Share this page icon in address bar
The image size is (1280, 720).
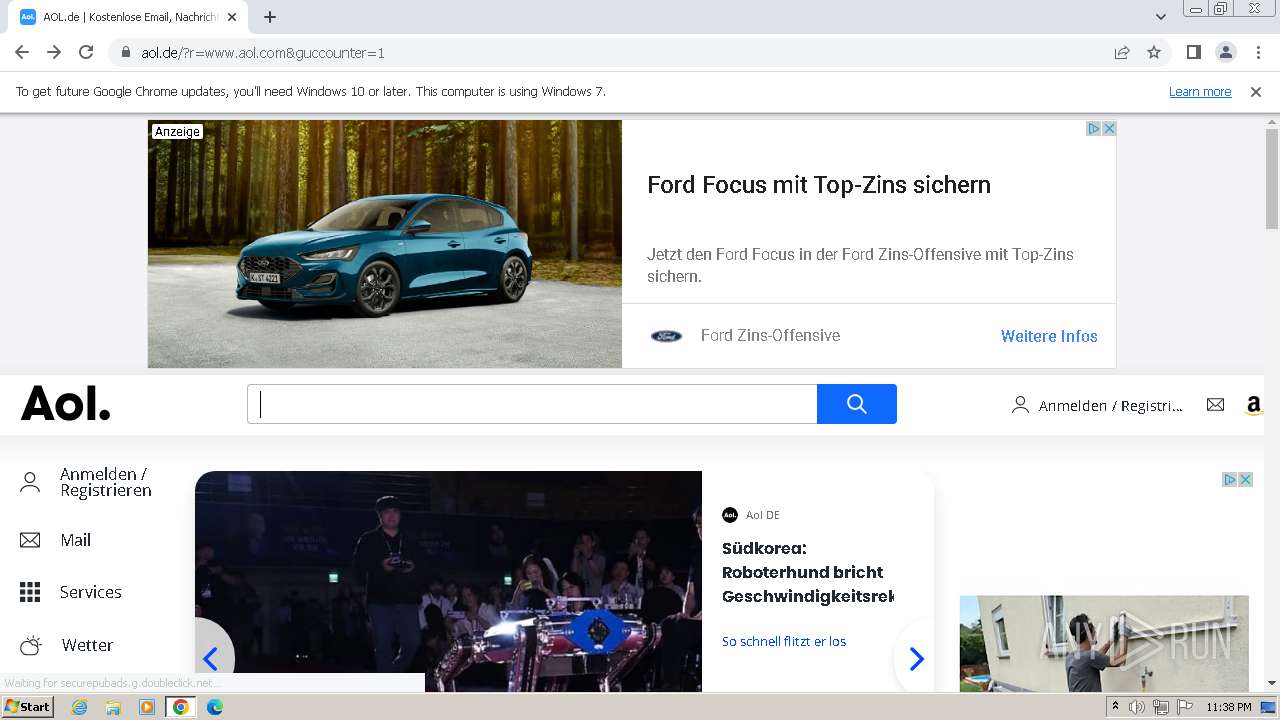pos(1122,53)
